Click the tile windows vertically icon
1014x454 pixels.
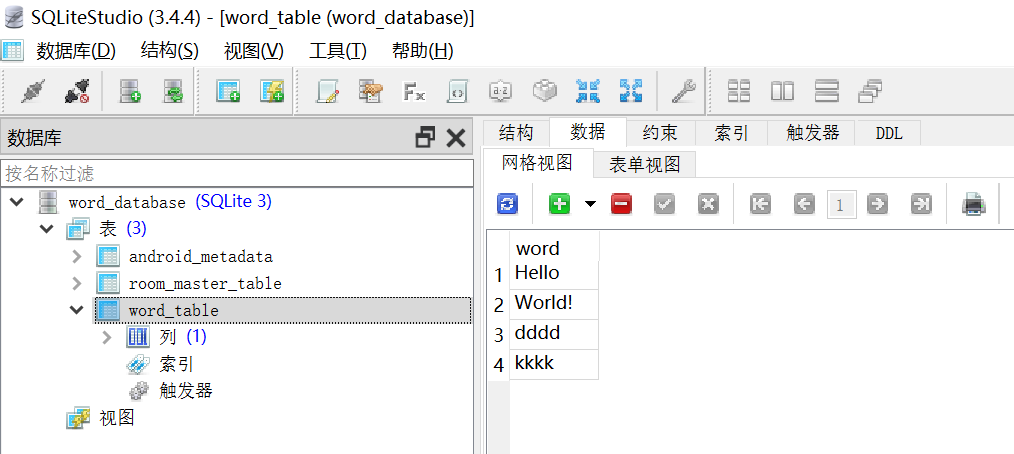pos(826,92)
